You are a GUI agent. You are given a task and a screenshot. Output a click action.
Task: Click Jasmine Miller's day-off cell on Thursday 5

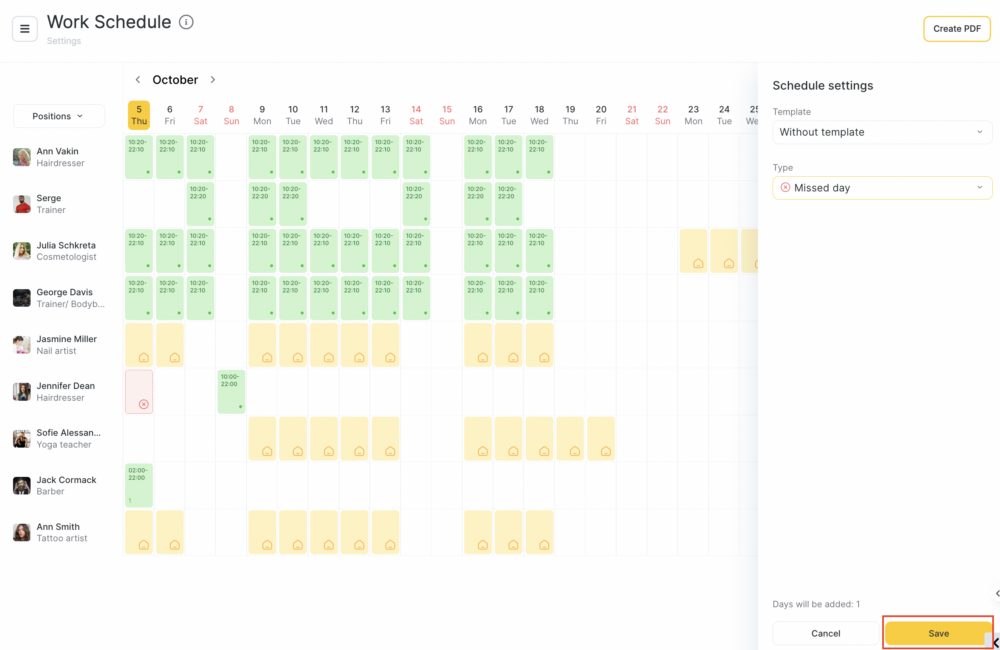[139, 344]
